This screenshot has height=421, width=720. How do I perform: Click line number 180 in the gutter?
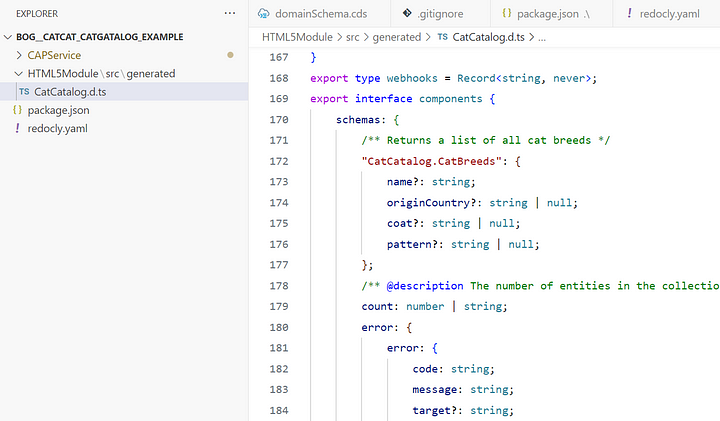tap(279, 327)
